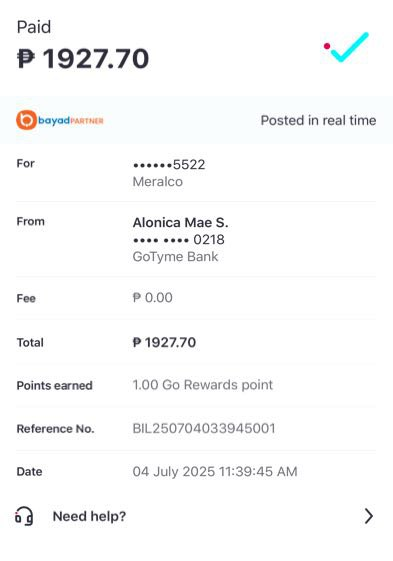The width and height of the screenshot is (393, 561).
Task: Tap the Alonica Mae S. sender name
Action: point(180,223)
